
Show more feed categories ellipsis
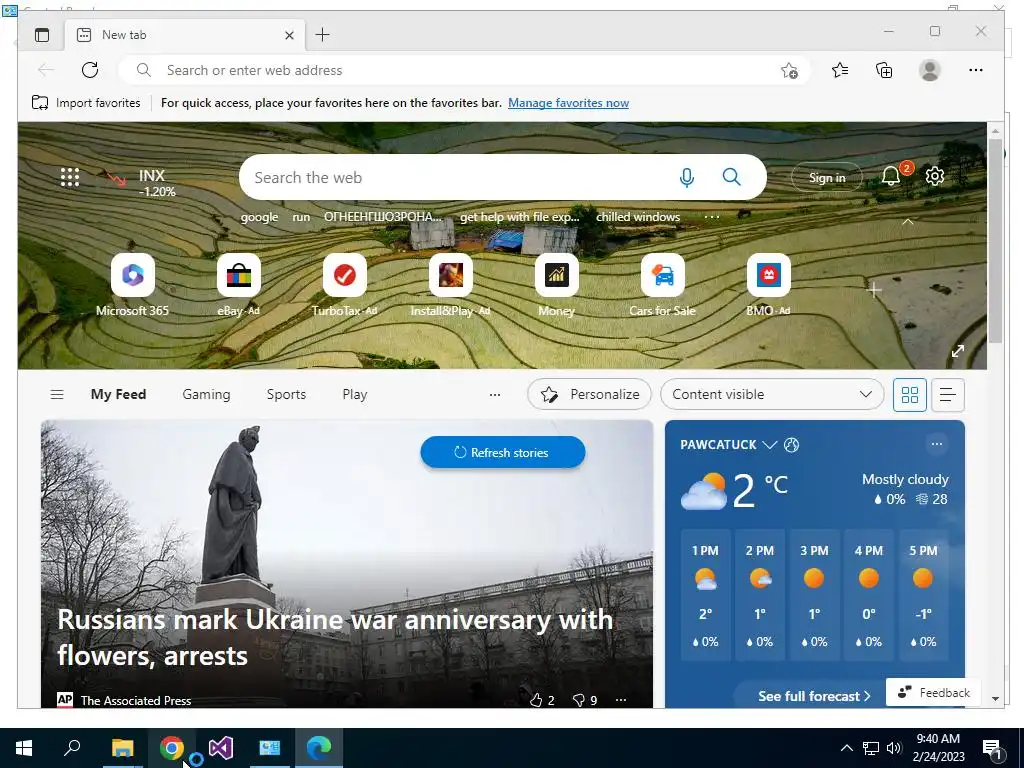[495, 394]
